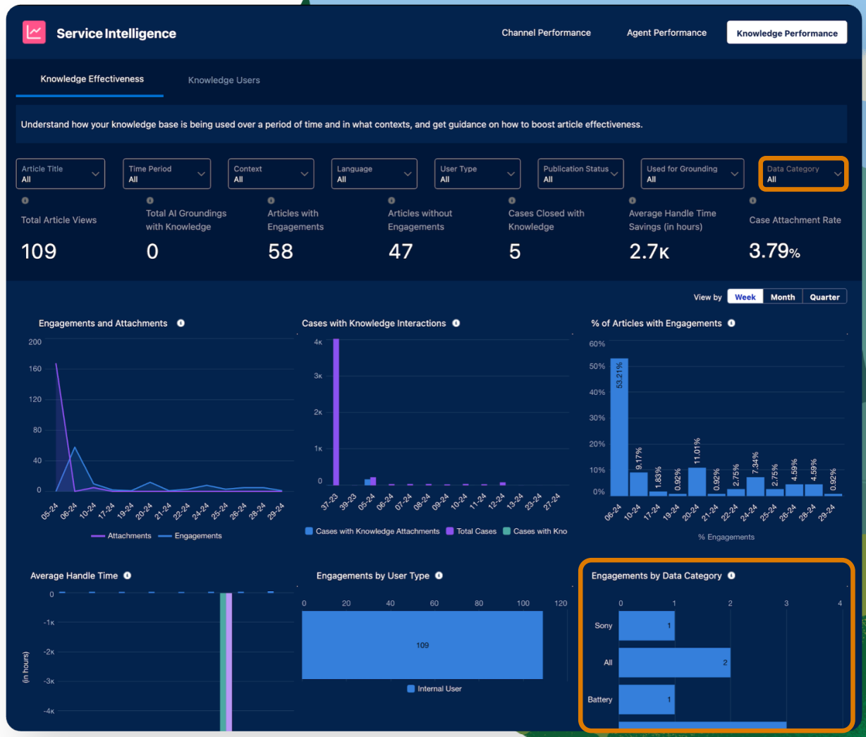Open the Data Category filter dropdown
This screenshot has width=866, height=737.
[x=803, y=174]
